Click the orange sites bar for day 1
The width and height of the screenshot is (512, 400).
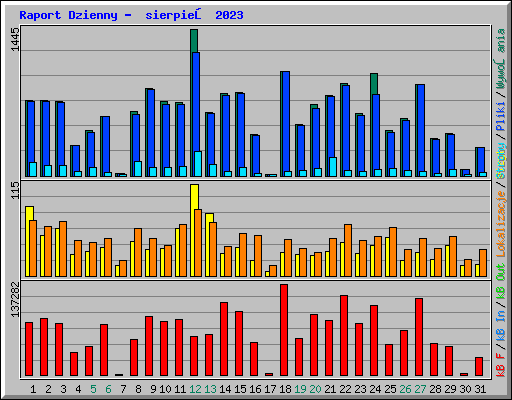(x=33, y=248)
